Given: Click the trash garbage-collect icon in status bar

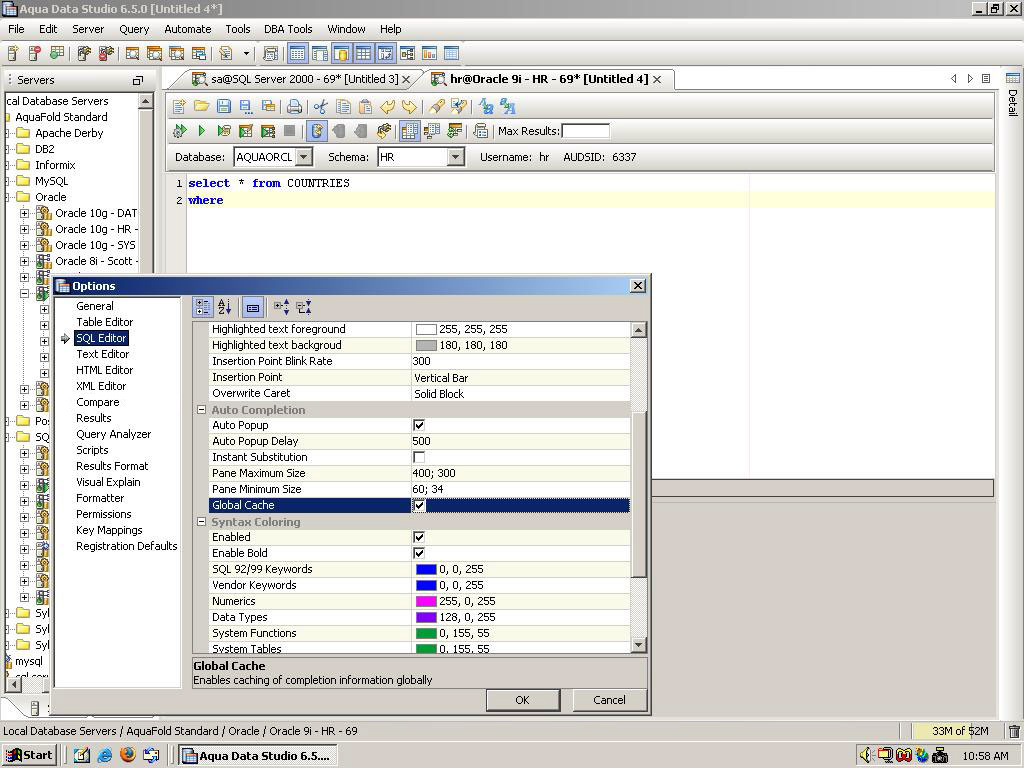Looking at the screenshot, I should point(1014,731).
